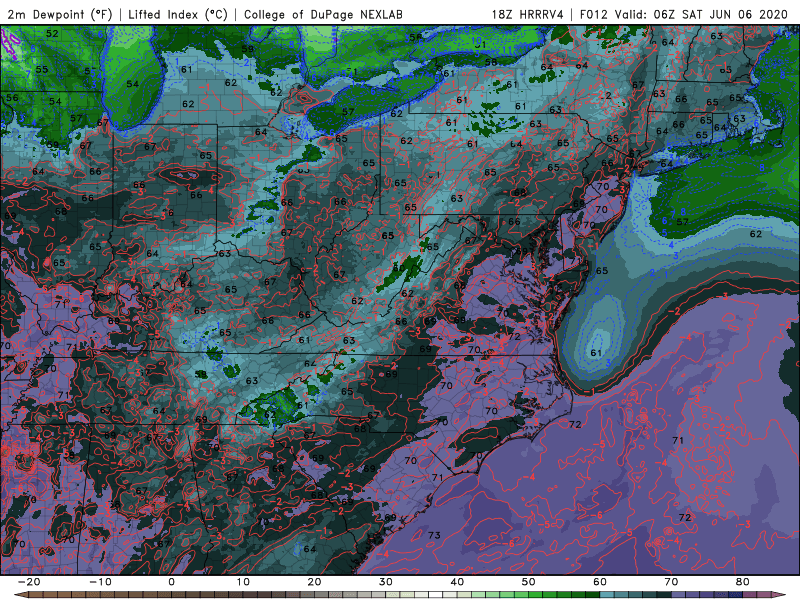Click the left arrow end of the color bar
The height and width of the screenshot is (600, 800).
click(20, 594)
